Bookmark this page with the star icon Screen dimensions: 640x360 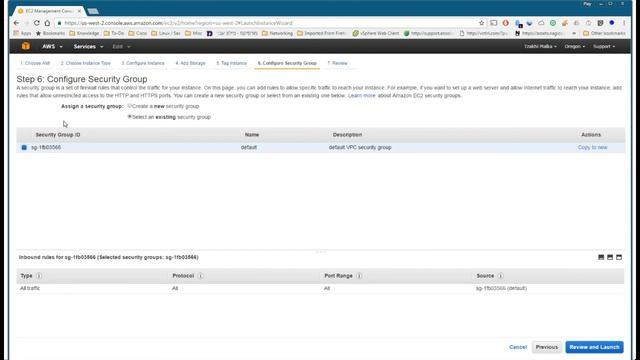point(481,23)
